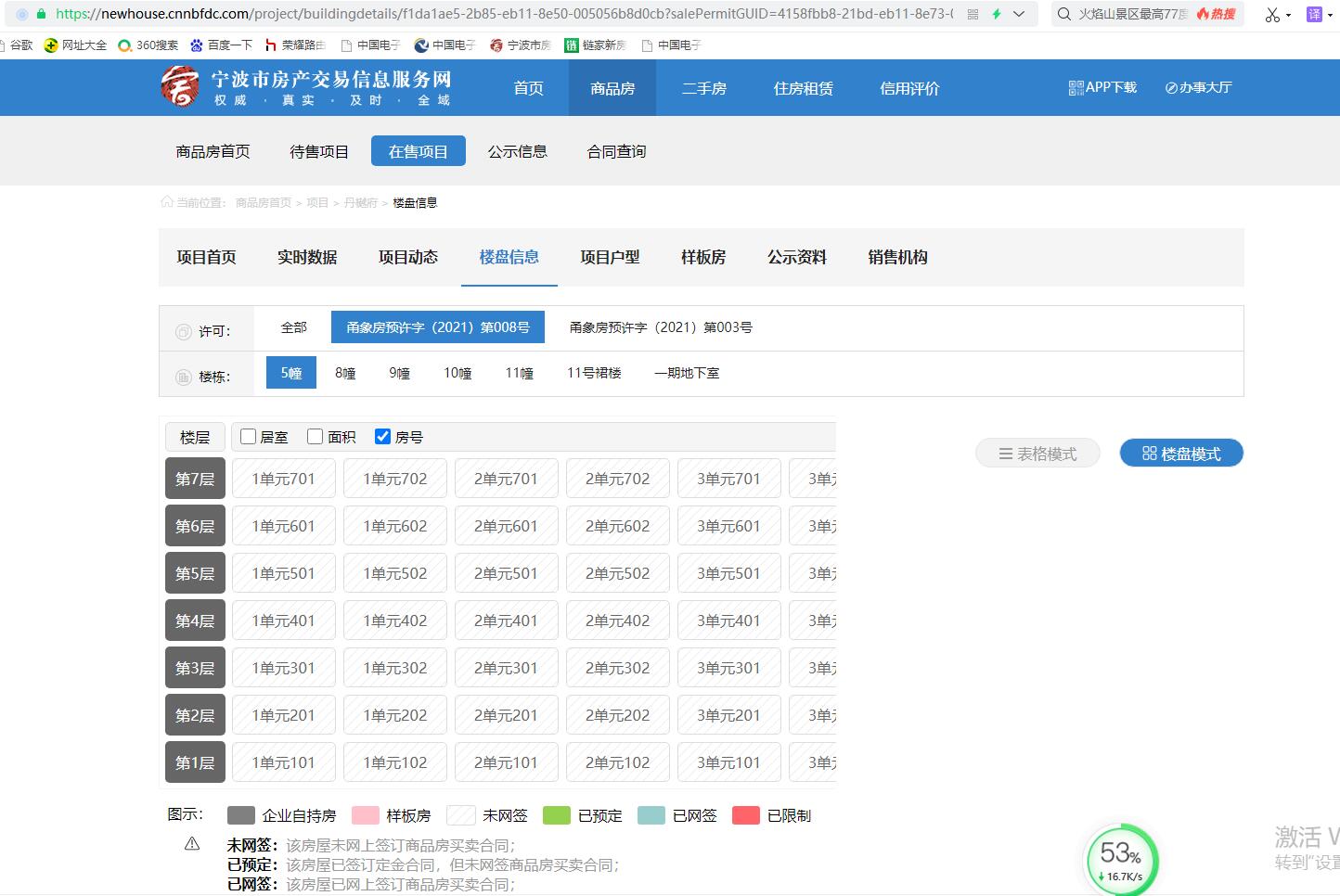Screen dimensions: 1340x896
Task: Switch to the 销售机构 tab
Action: 898,257
